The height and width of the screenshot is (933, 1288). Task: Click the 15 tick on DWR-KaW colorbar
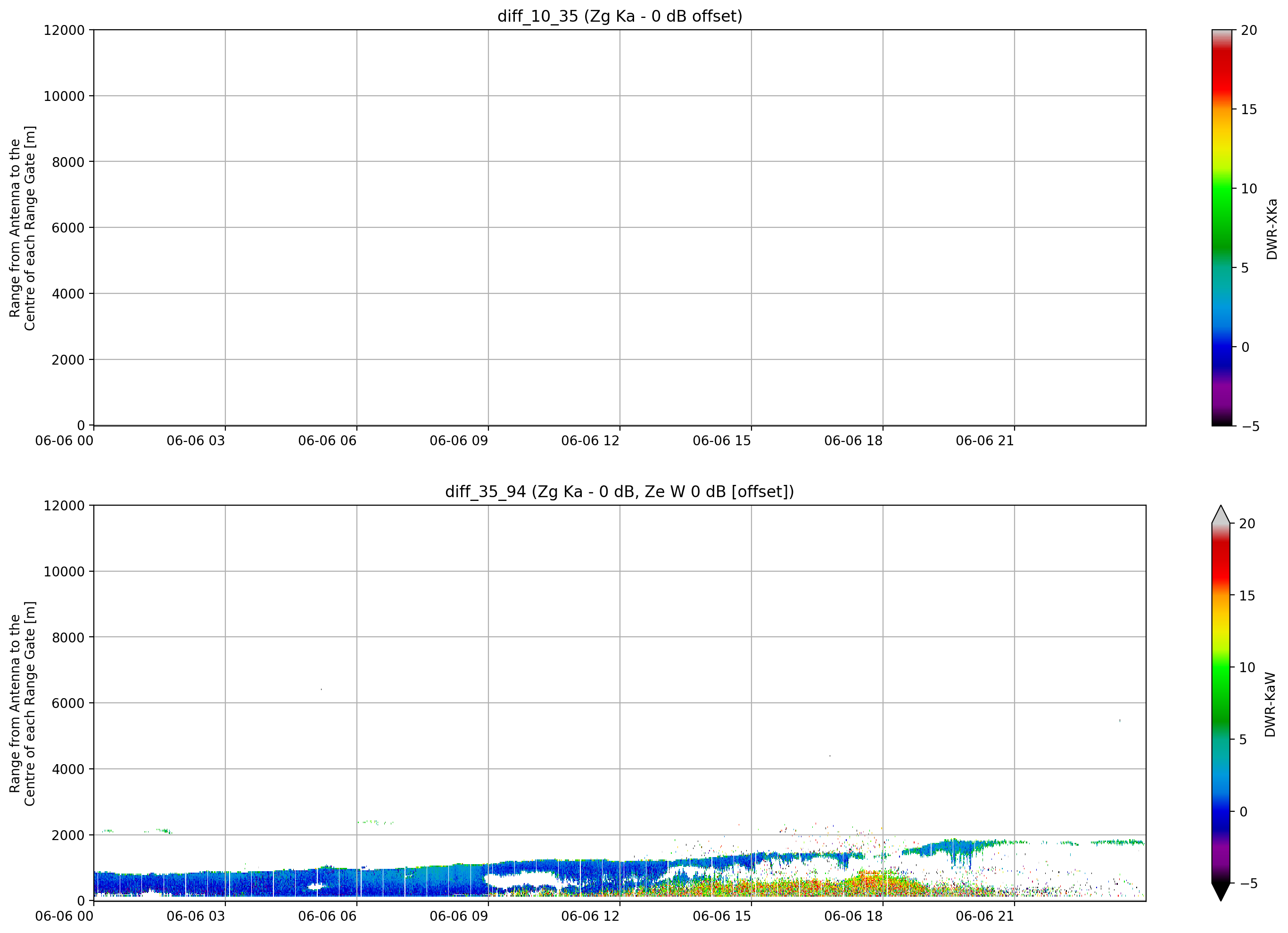click(1247, 595)
